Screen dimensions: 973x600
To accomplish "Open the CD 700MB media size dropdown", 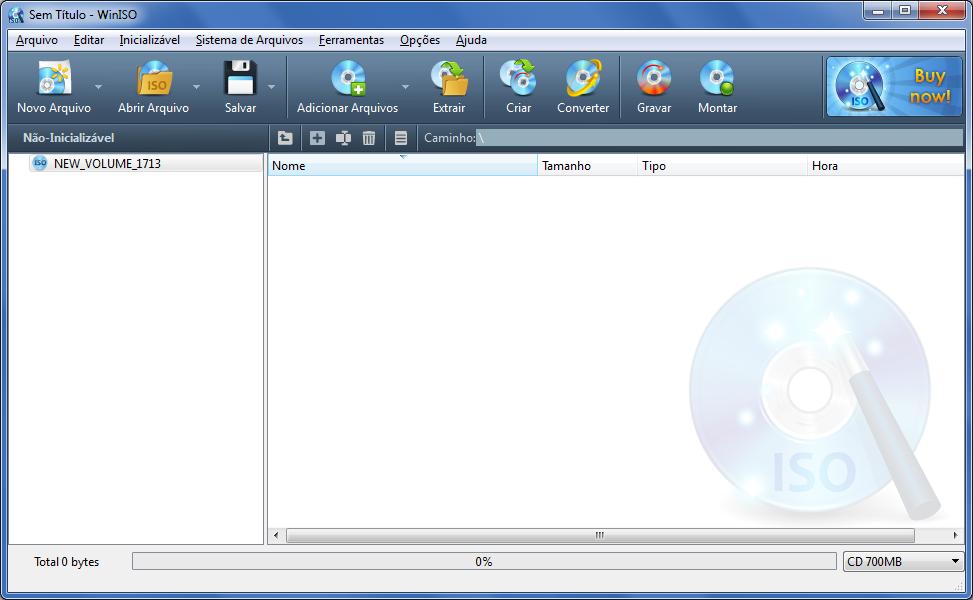I will 903,562.
